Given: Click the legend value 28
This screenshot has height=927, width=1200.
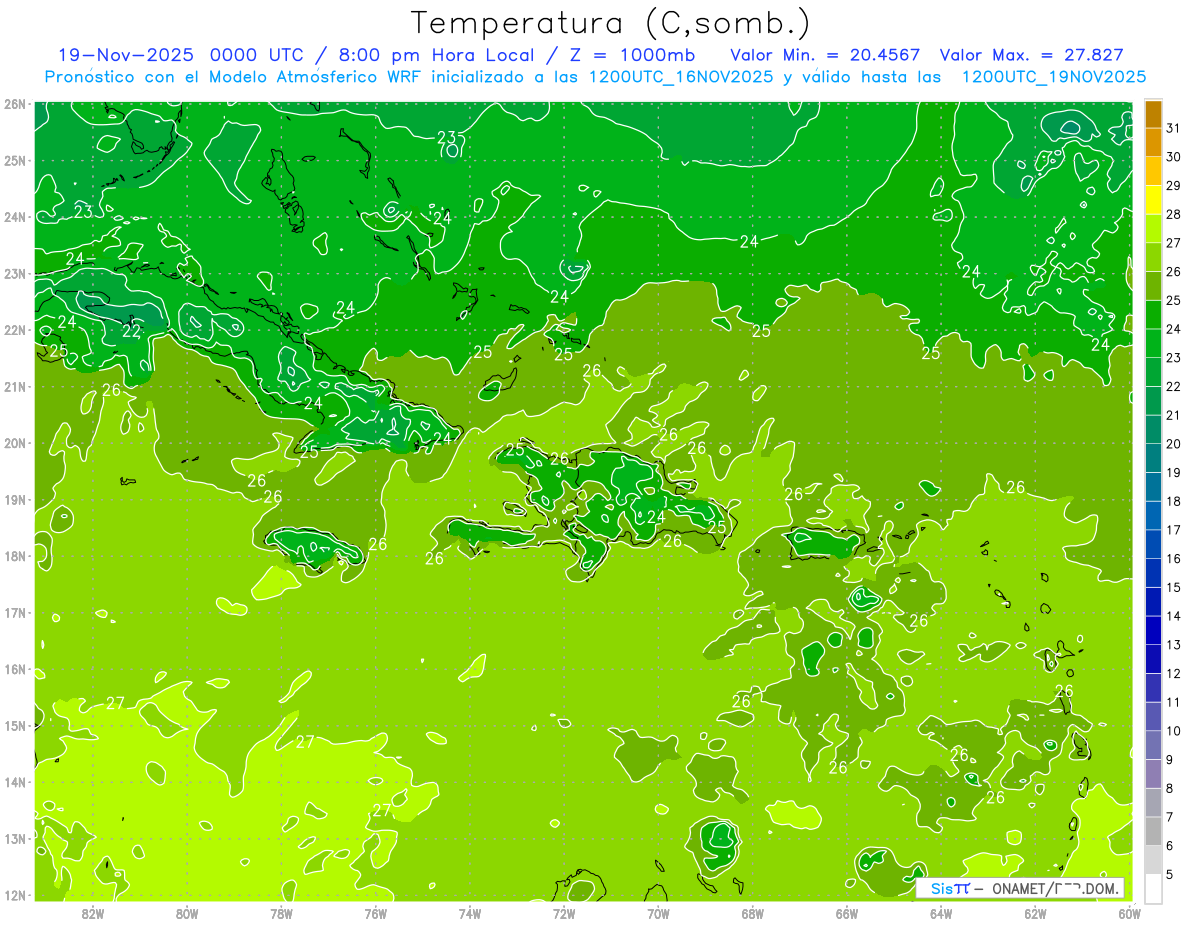Looking at the screenshot, I should [1173, 214].
